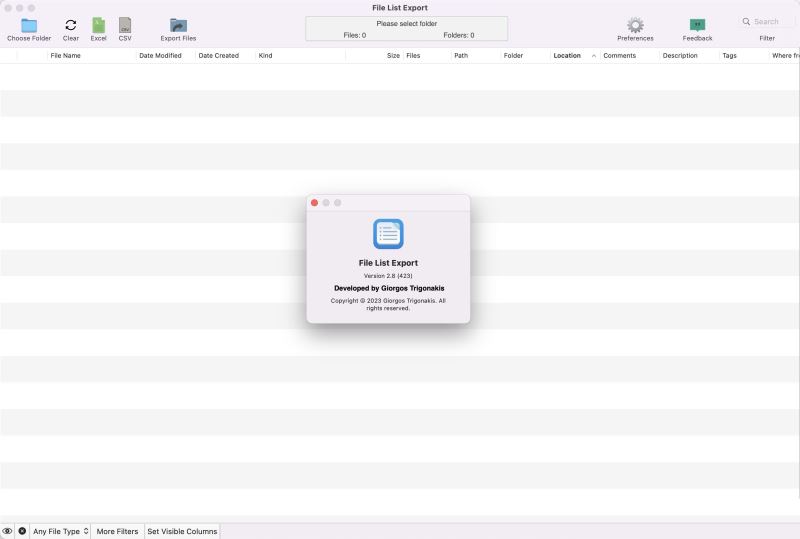Click the Folder column header
800x539 pixels.
[x=513, y=56]
